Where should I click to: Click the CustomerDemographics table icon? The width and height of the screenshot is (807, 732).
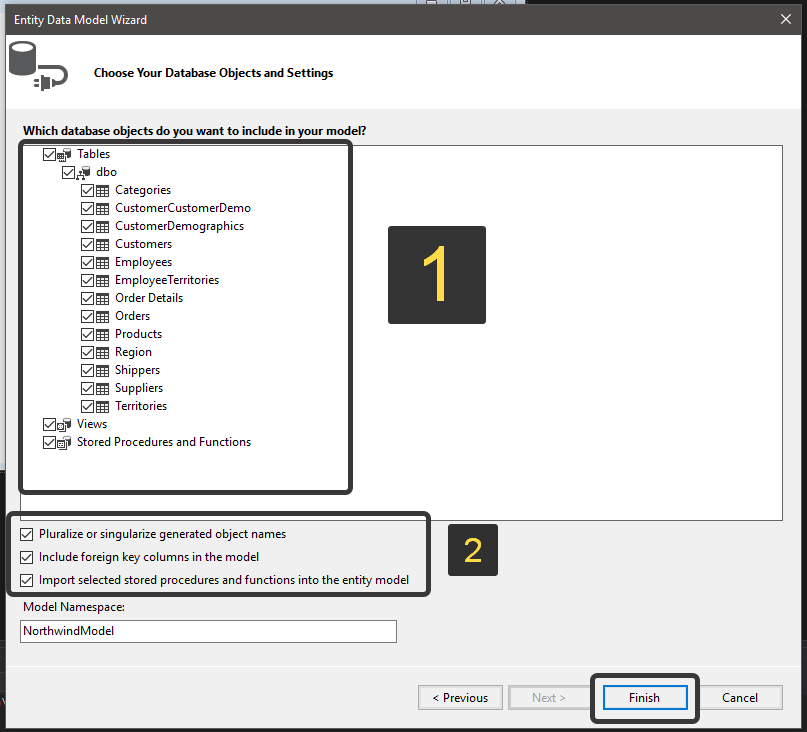click(102, 226)
